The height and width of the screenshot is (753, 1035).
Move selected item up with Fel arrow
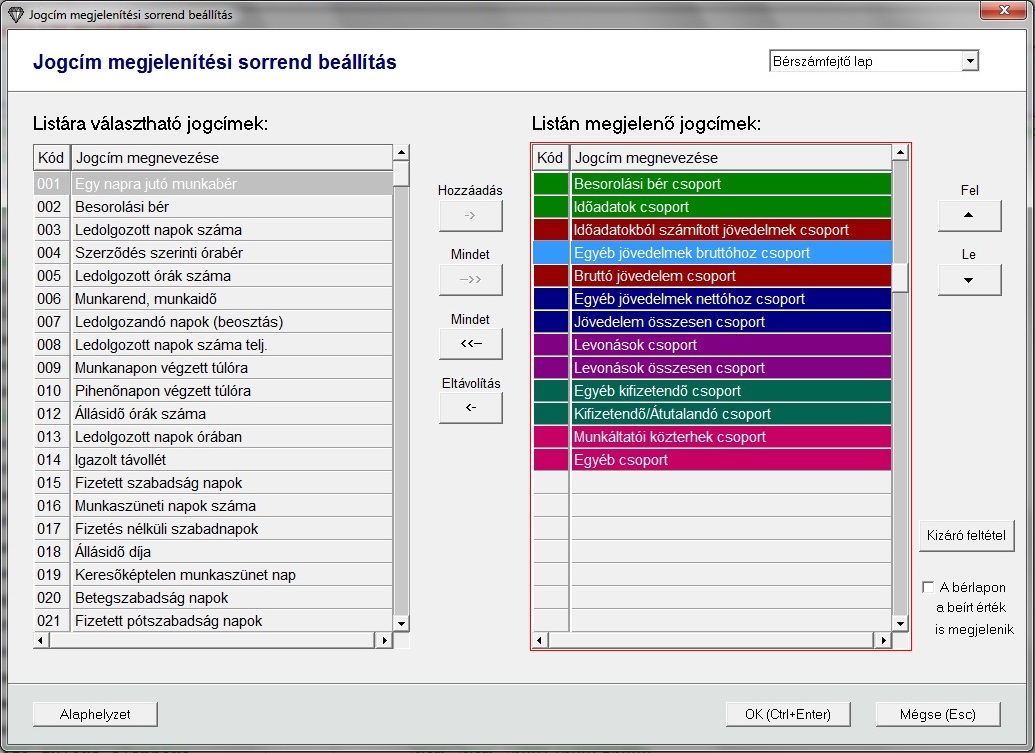[x=969, y=215]
